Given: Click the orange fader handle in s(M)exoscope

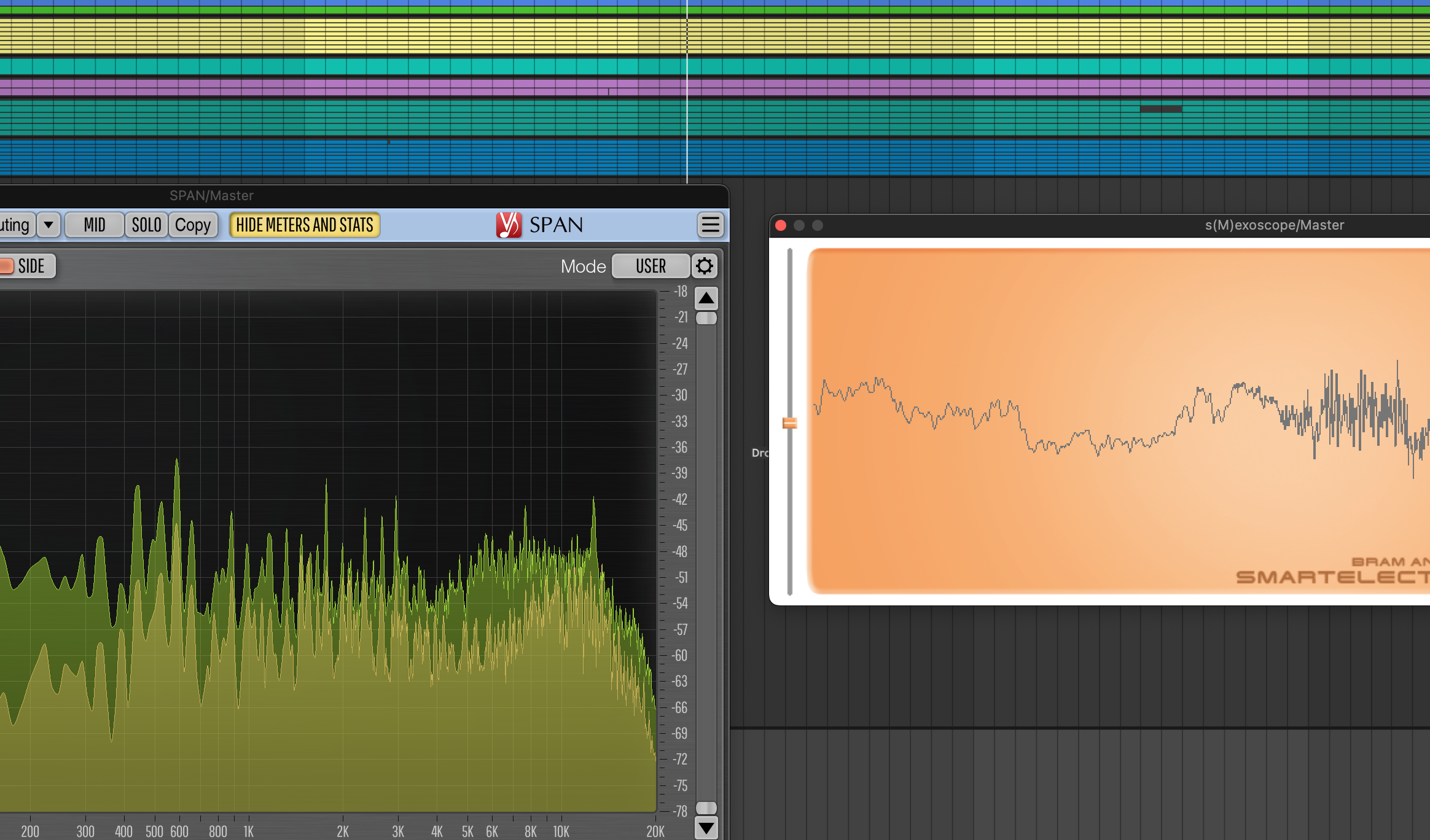Looking at the screenshot, I should tap(789, 422).
